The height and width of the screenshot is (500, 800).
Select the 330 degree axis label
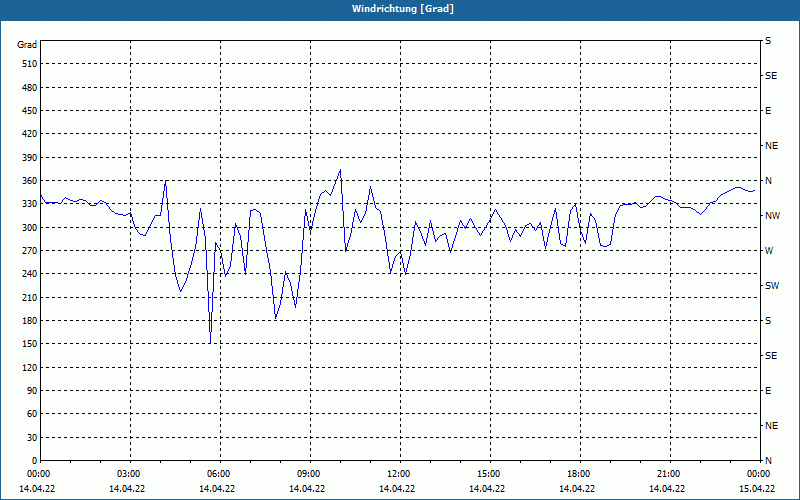pyautogui.click(x=30, y=204)
